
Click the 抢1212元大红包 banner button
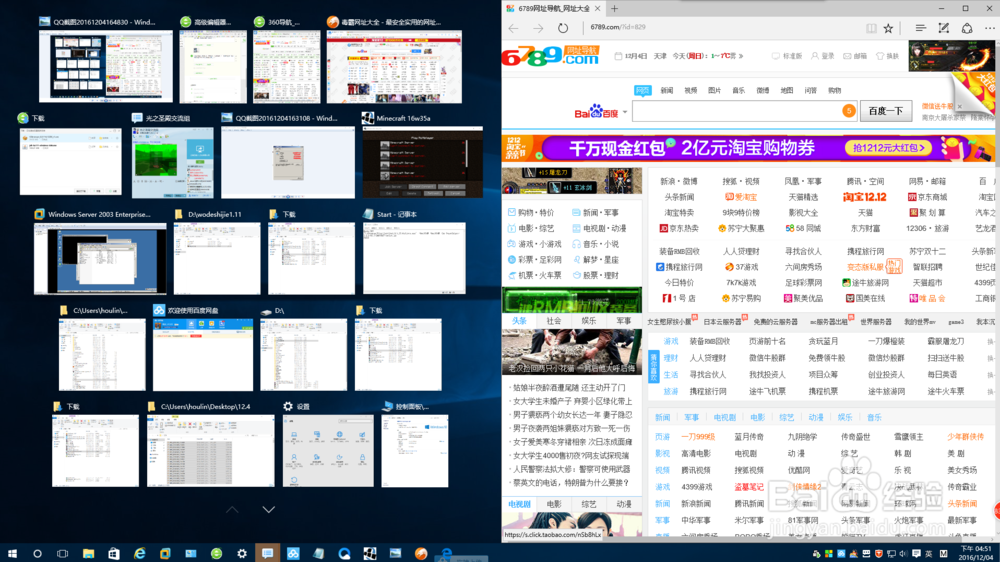[888, 148]
